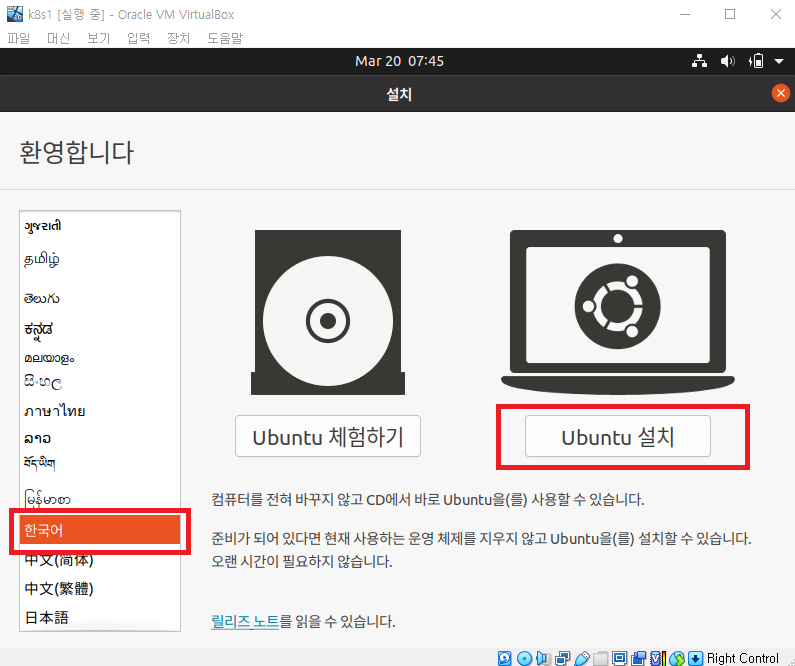Select తెలుగు in the language list
Viewport: 795px width, 666px height.
[100, 298]
